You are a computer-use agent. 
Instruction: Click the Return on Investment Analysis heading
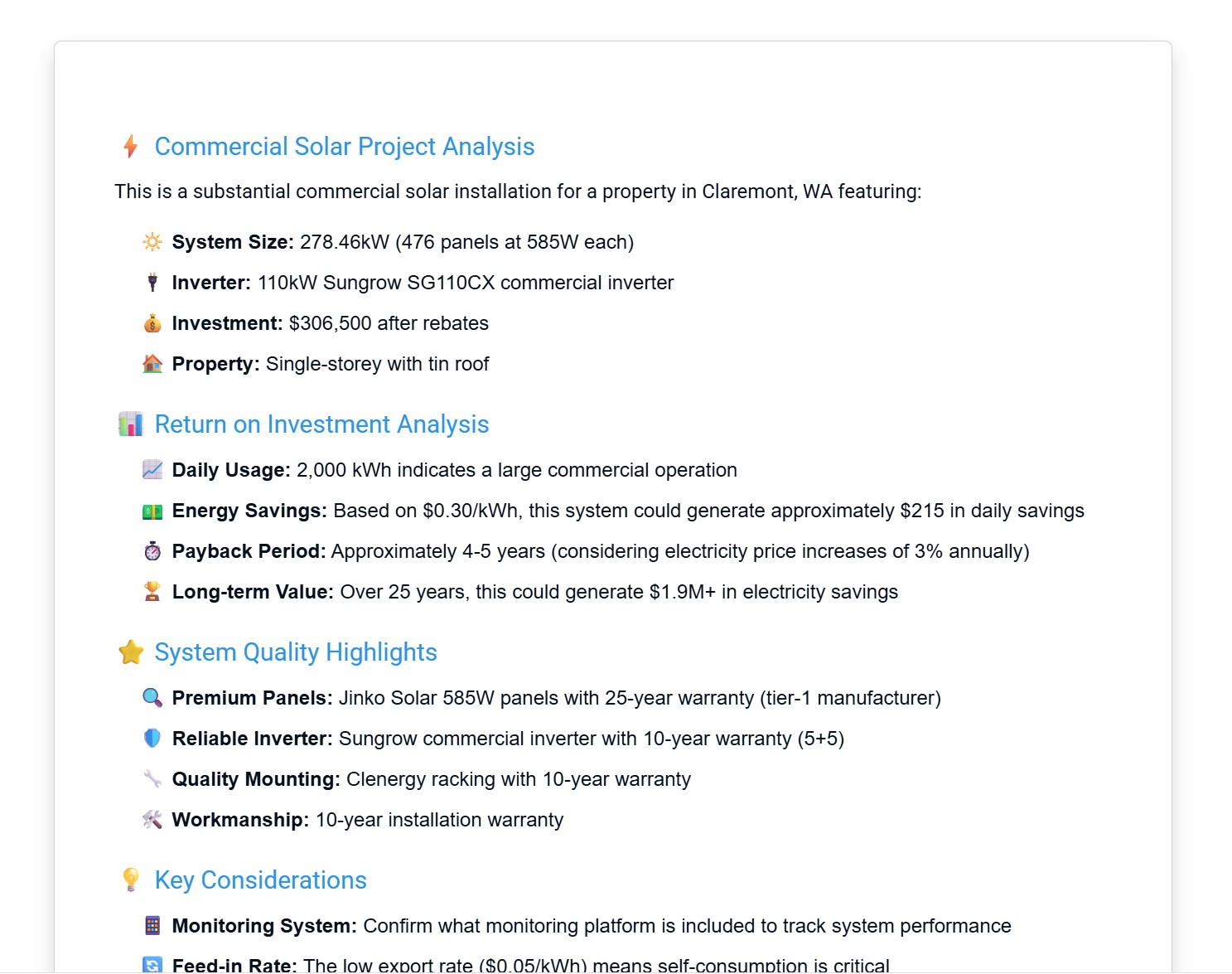(321, 424)
